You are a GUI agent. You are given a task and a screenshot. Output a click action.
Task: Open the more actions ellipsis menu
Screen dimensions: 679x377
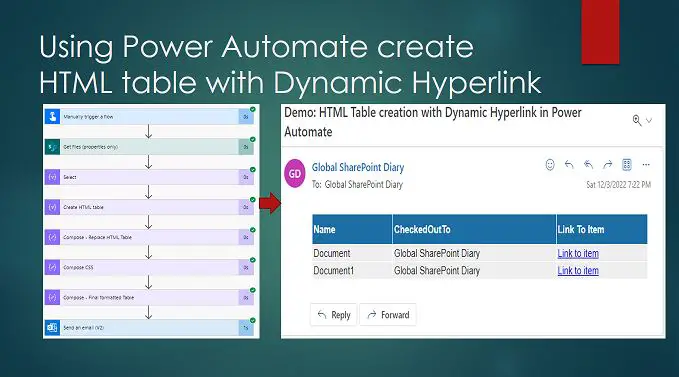(x=646, y=165)
